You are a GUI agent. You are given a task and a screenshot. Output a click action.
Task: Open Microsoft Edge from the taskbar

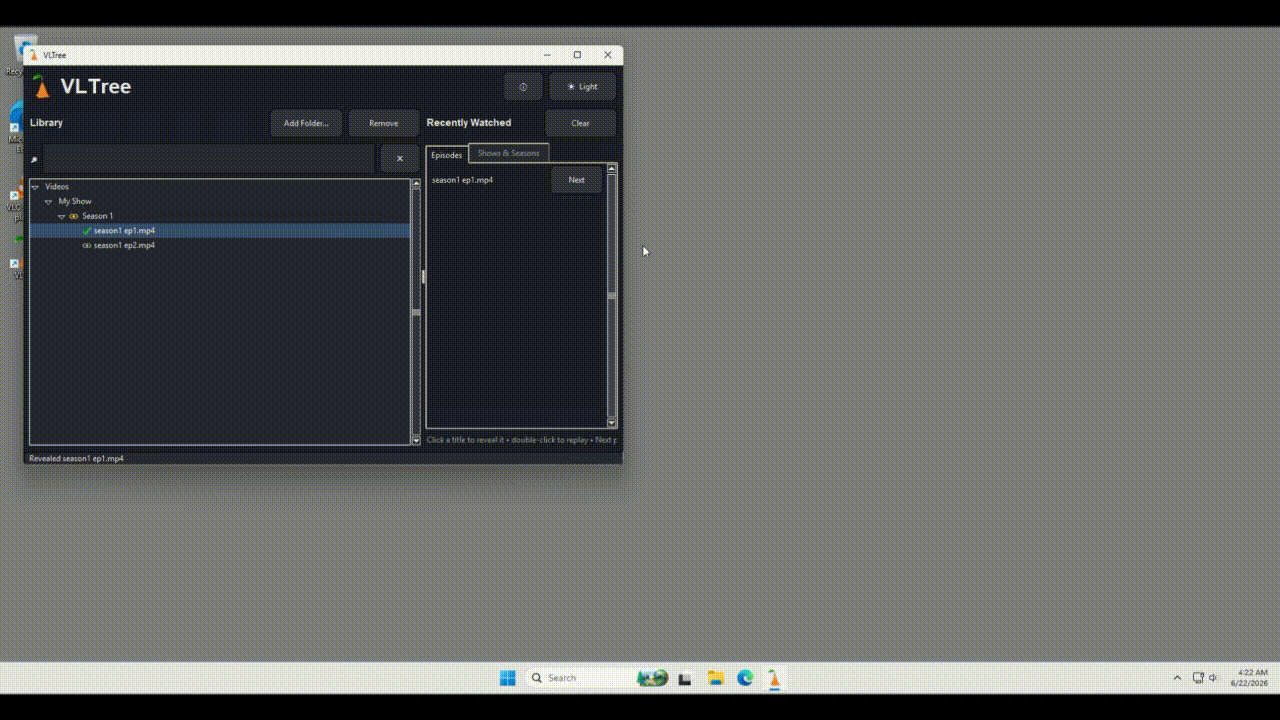click(x=745, y=678)
